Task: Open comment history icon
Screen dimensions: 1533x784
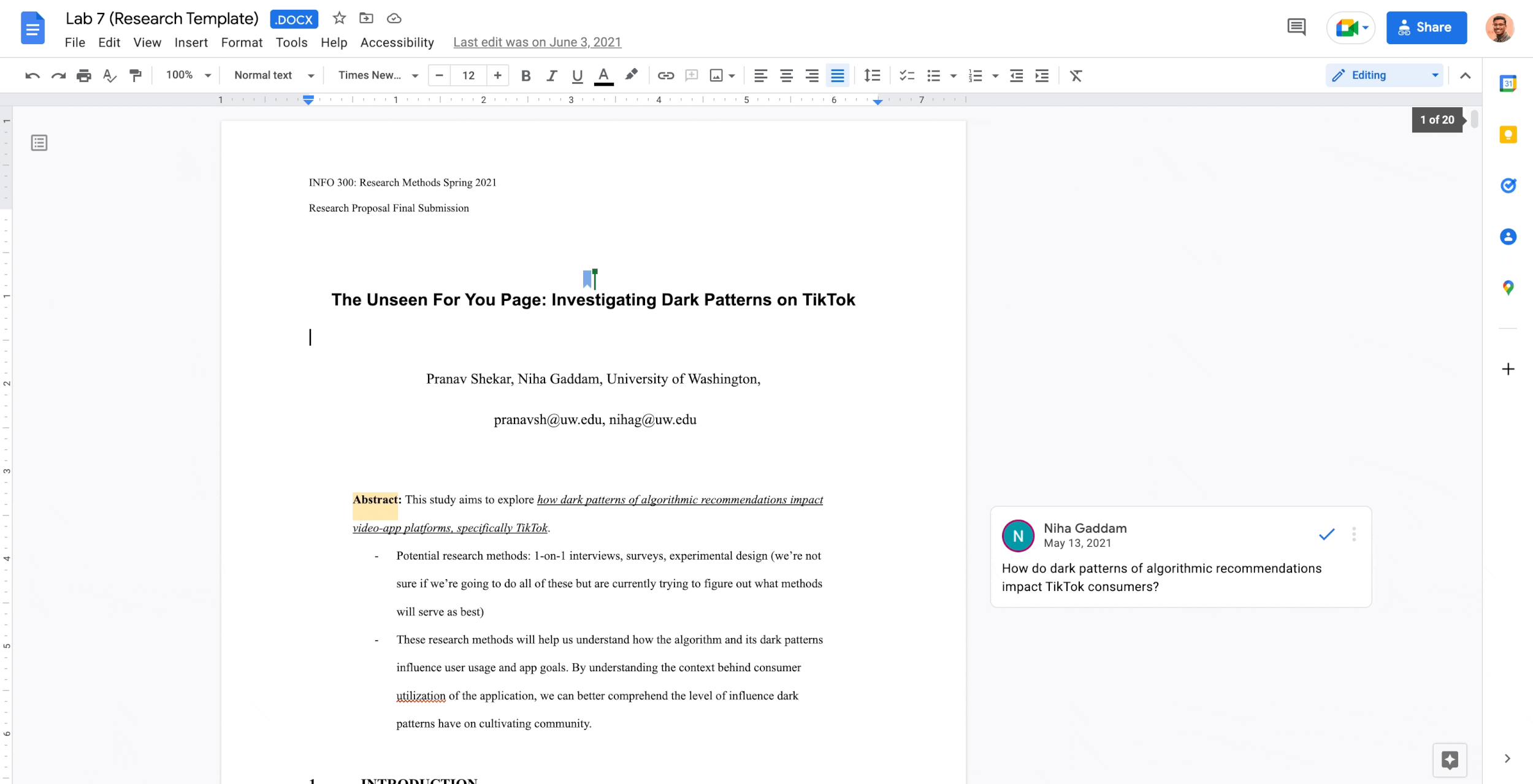Action: tap(1296, 27)
